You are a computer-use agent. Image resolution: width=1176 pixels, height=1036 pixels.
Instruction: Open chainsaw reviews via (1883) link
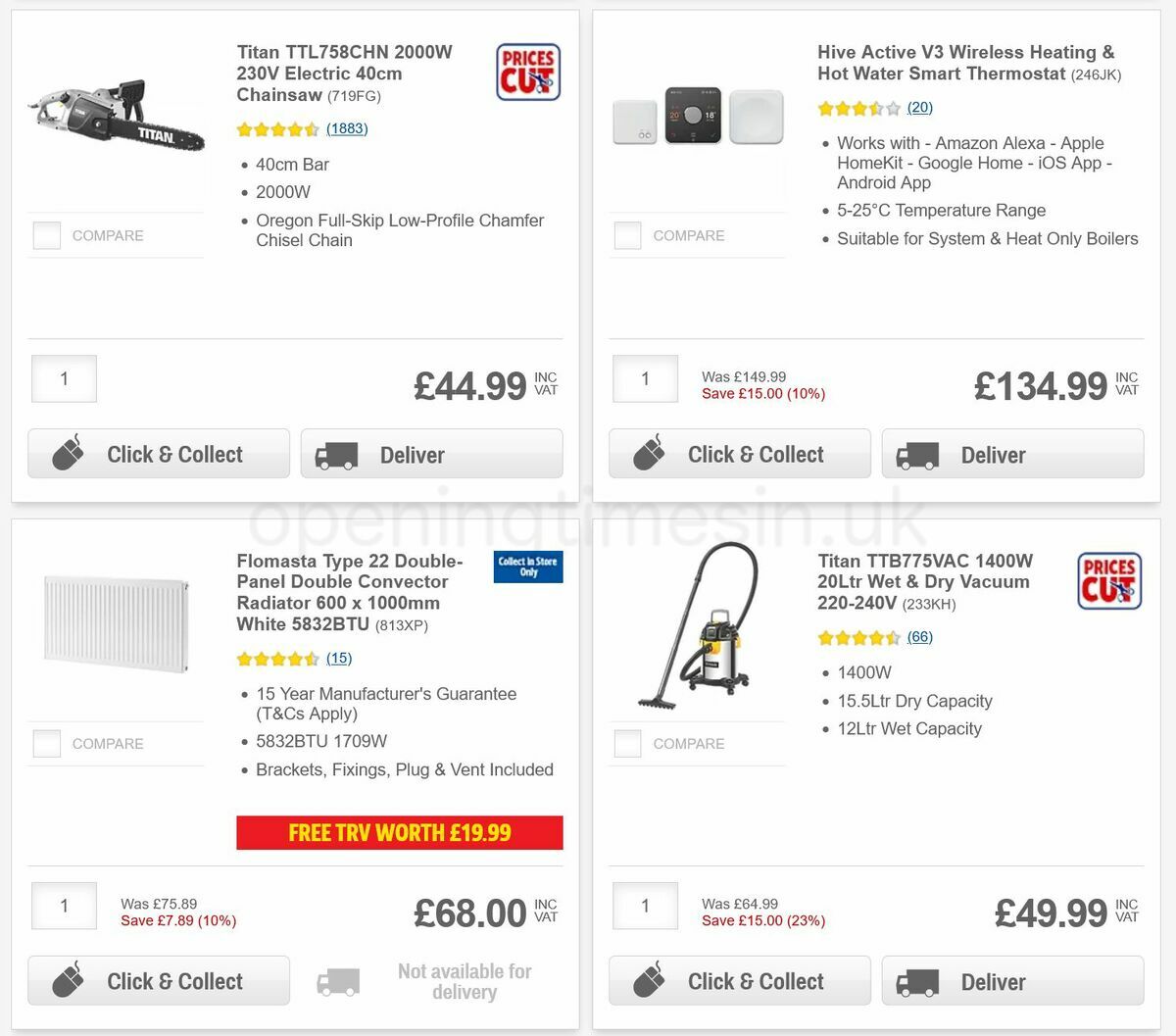tap(348, 128)
